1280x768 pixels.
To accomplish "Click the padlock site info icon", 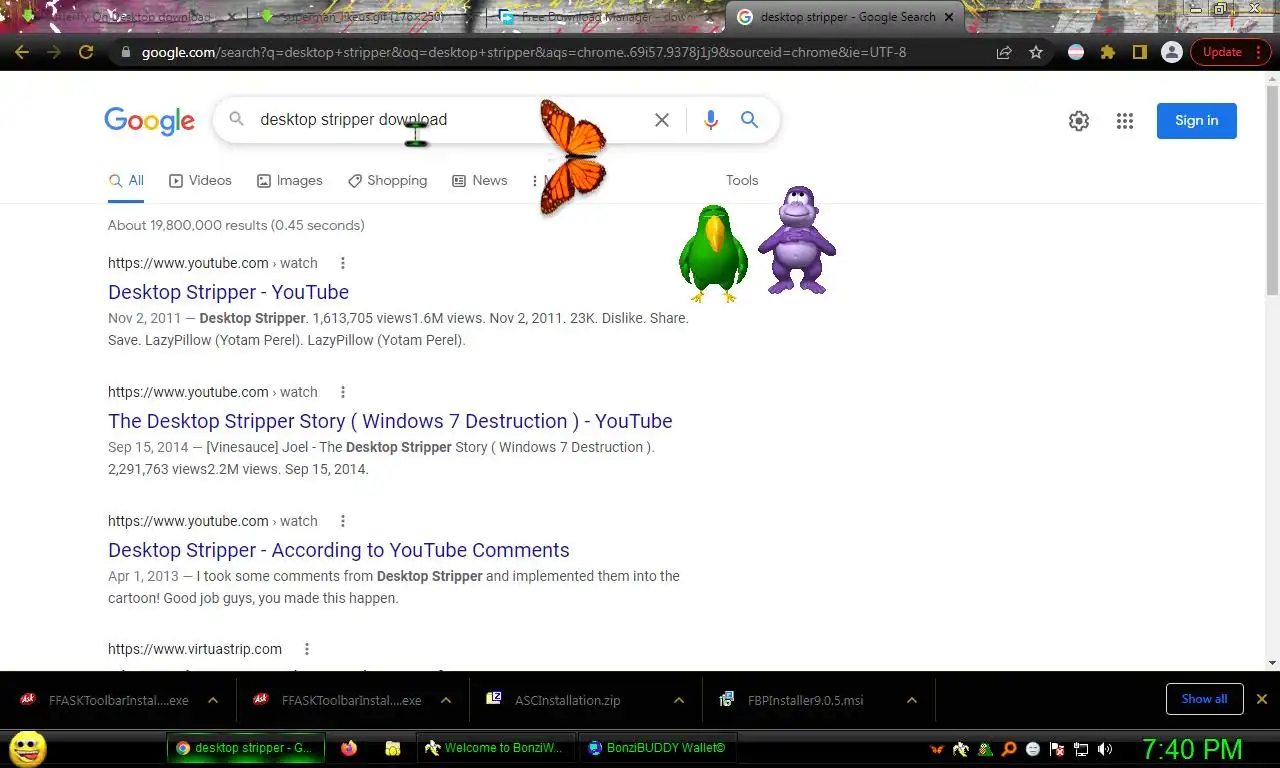I will click(x=125, y=52).
